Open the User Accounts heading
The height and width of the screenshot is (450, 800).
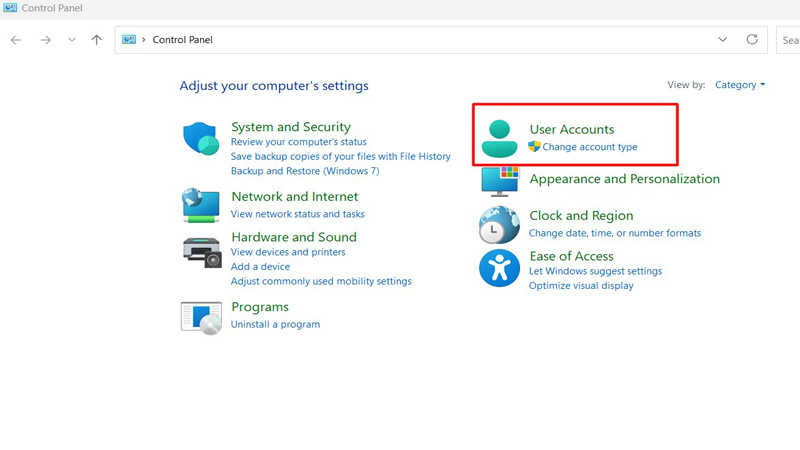(x=571, y=129)
